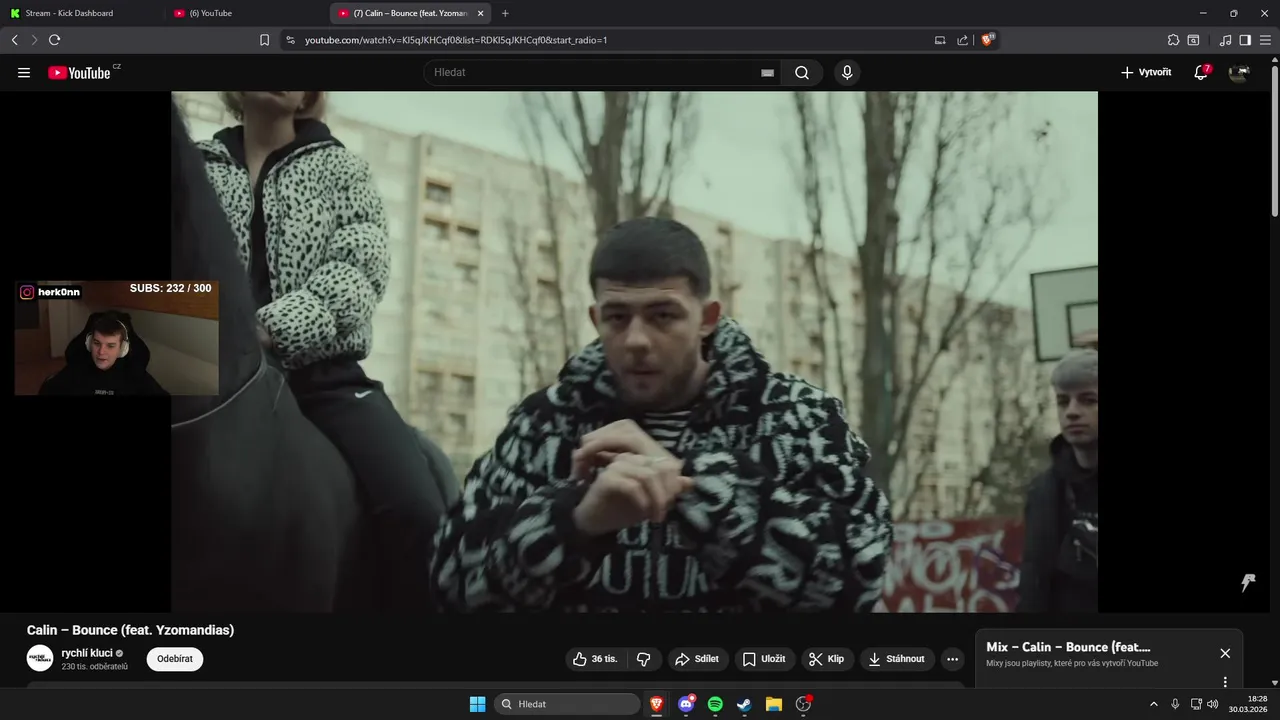Open the network status tray icon
This screenshot has height=720, width=1280.
pos(1196,704)
